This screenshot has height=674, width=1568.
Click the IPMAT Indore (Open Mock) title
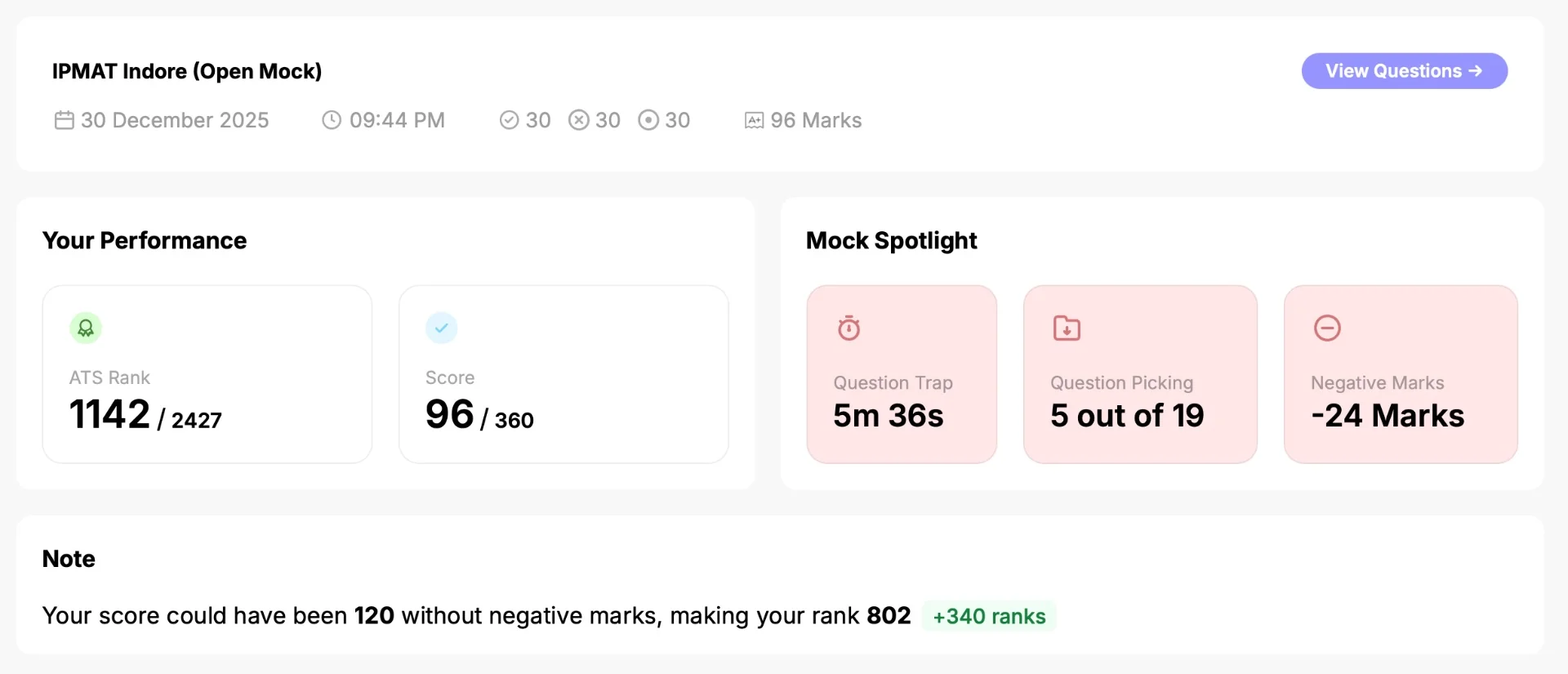pyautogui.click(x=187, y=71)
